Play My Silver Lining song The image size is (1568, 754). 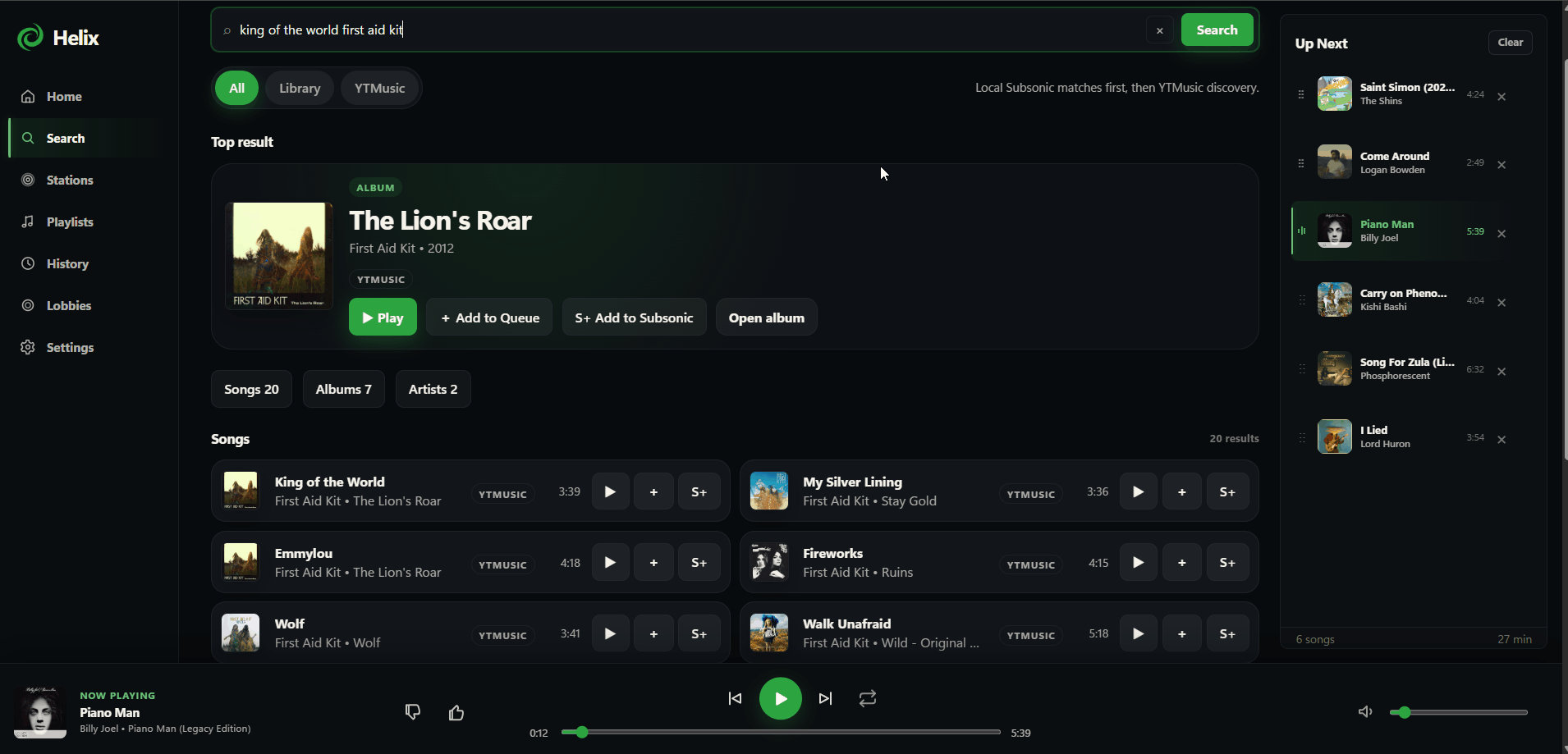coord(1138,492)
